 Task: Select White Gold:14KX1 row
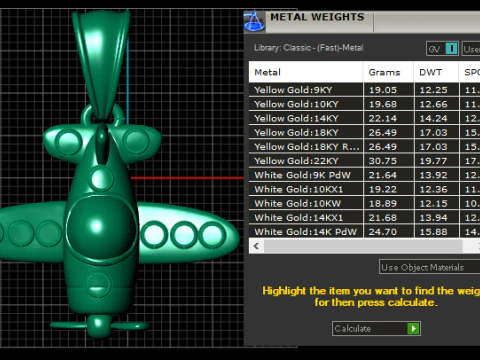(364, 217)
